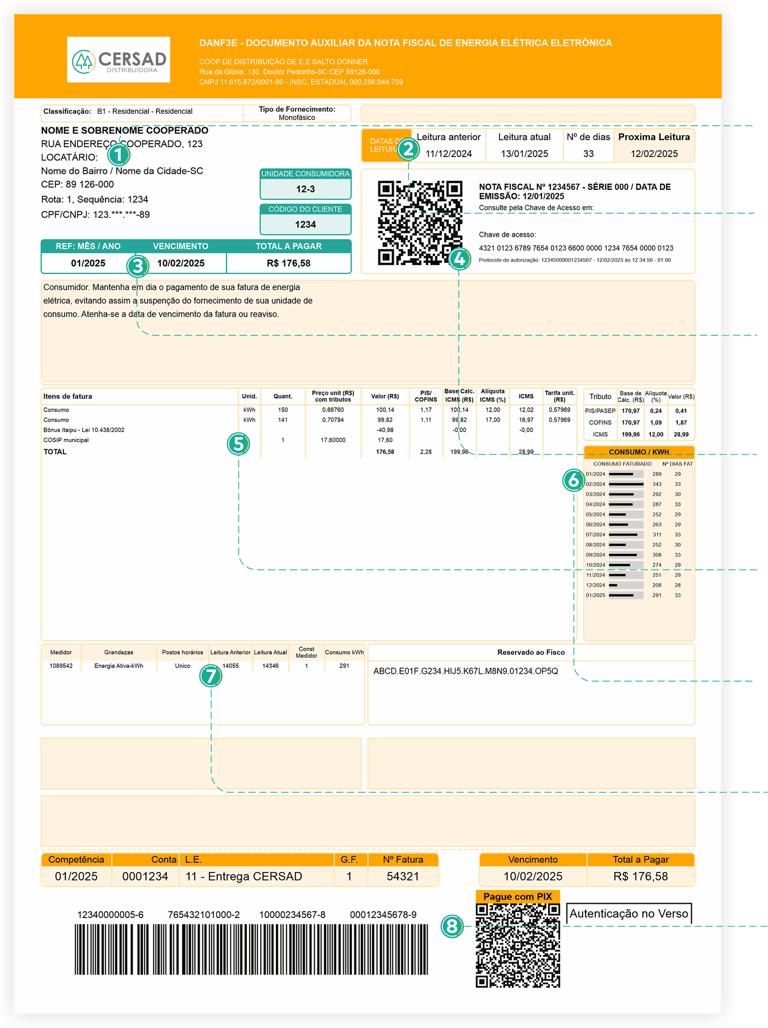
Task: Click Leitura anterior date '11/12/2024'
Action: coord(449,153)
